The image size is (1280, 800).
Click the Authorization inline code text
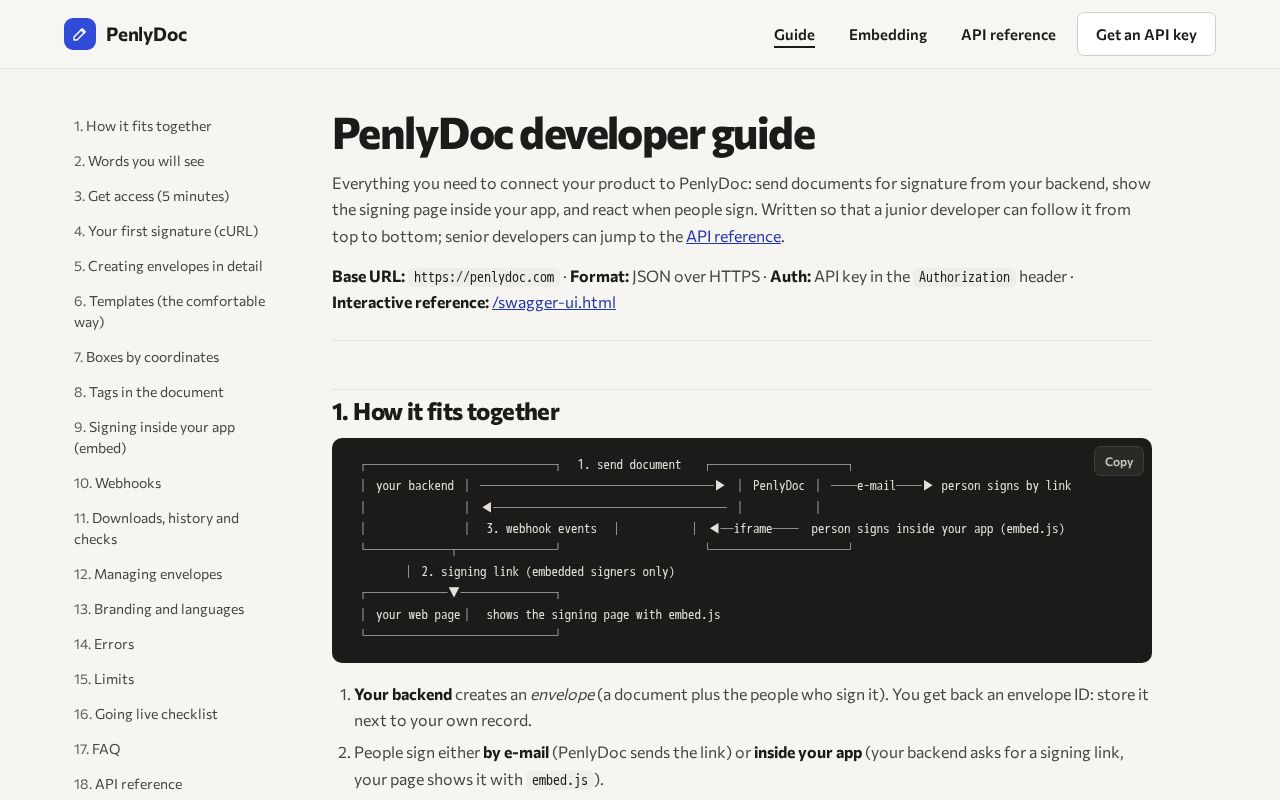(964, 277)
